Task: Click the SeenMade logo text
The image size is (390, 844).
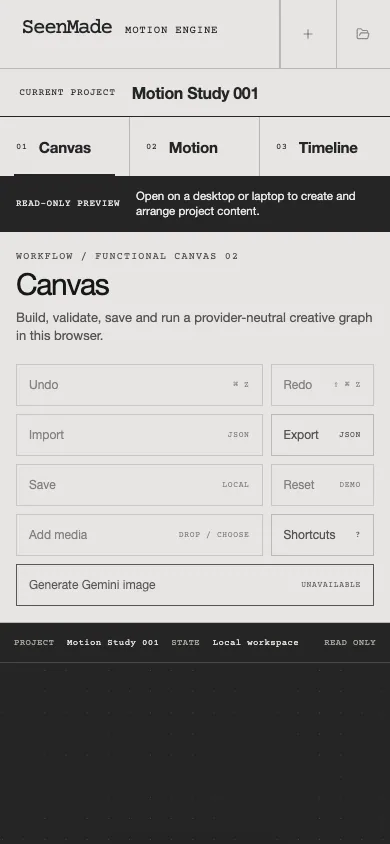Action: coord(67,27)
